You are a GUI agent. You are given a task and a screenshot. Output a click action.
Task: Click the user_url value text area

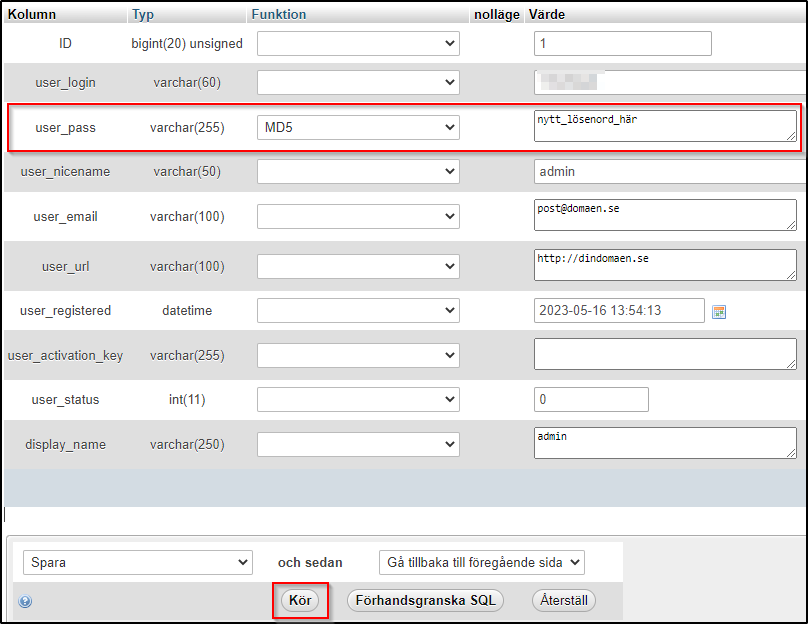[665, 264]
